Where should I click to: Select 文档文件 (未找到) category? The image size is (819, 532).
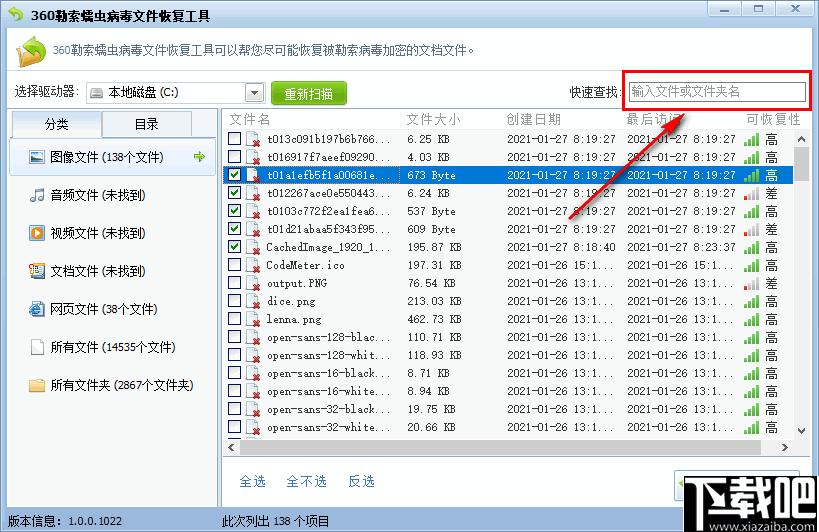pos(113,271)
